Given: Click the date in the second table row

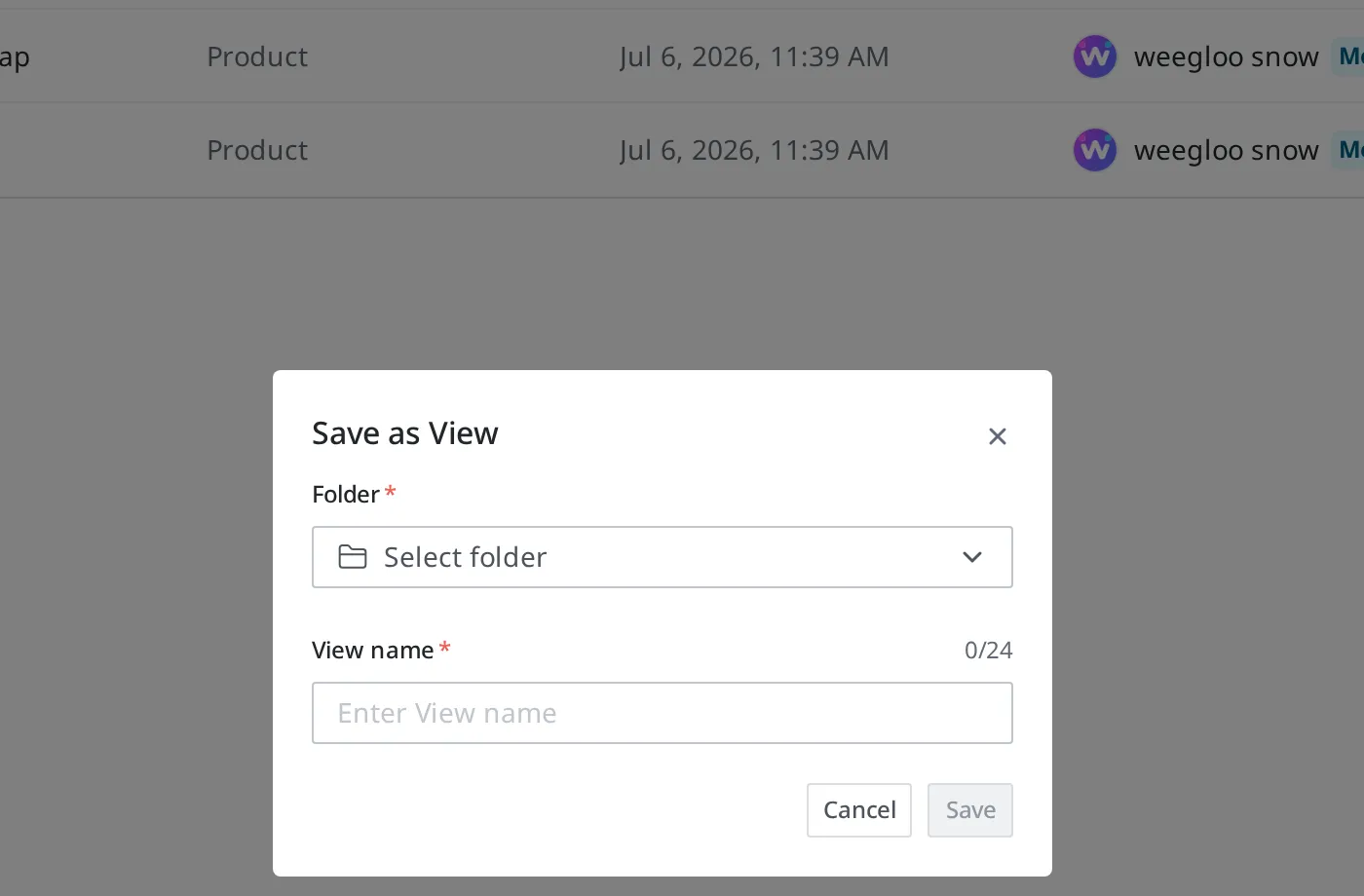Looking at the screenshot, I should point(754,150).
